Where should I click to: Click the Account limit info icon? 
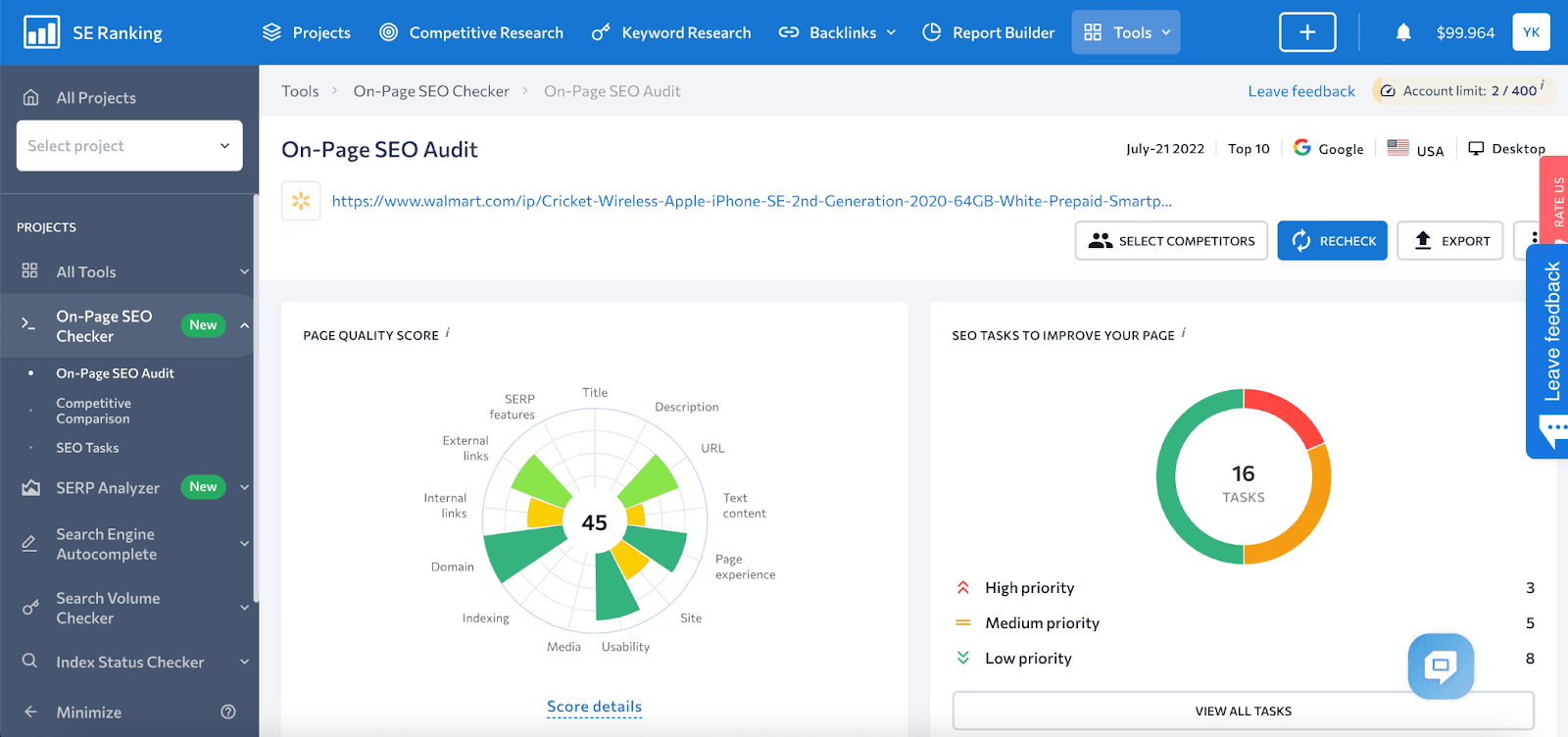click(x=1543, y=85)
